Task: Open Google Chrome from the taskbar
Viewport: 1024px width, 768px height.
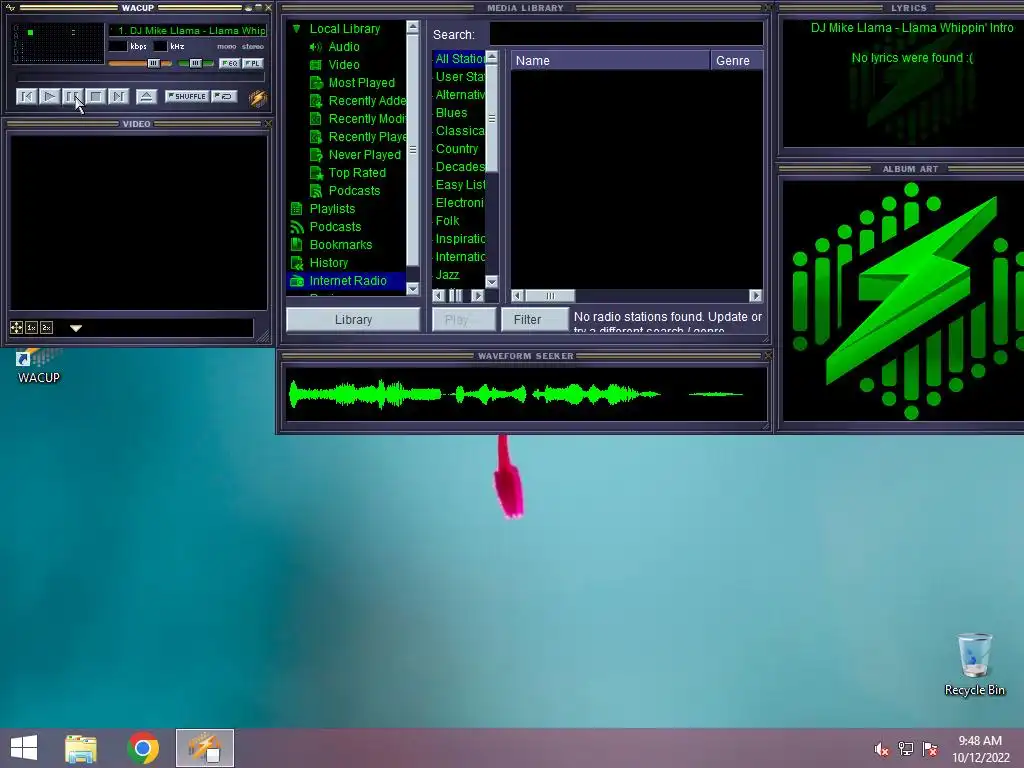Action: [x=143, y=748]
